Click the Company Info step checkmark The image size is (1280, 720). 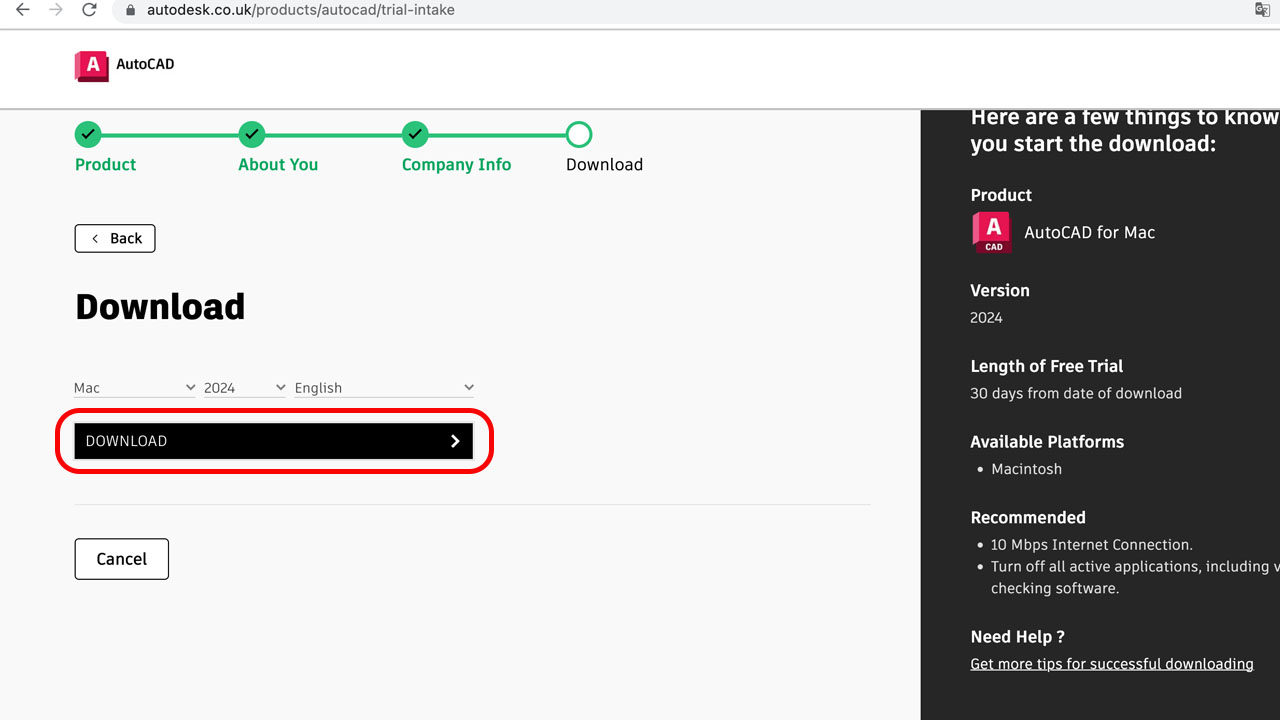tap(415, 134)
